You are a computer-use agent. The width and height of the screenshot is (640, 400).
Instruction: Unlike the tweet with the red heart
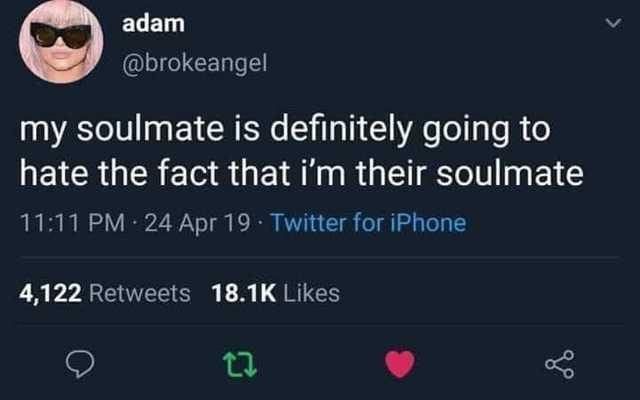click(401, 366)
